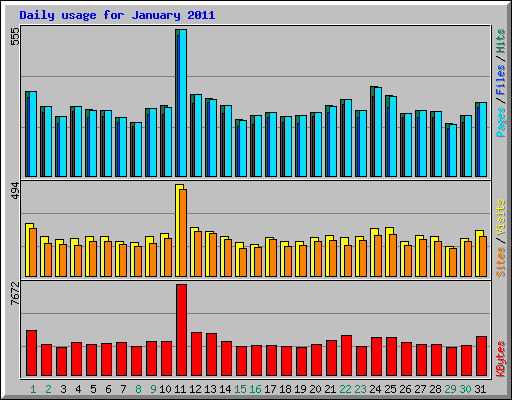Click day 28 on the x-axis

[x=435, y=389]
